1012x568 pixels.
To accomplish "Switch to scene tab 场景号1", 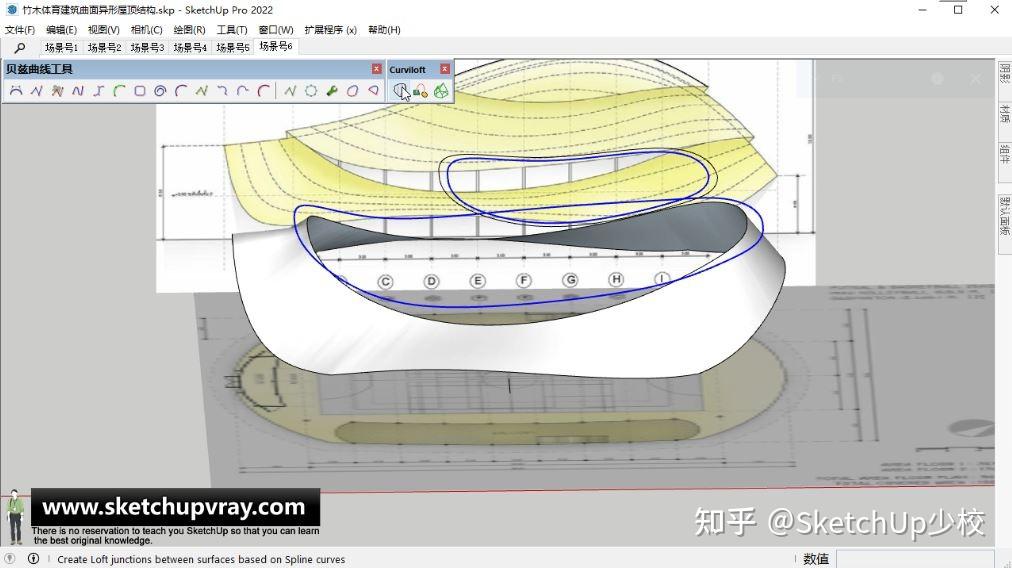I will pos(61,47).
